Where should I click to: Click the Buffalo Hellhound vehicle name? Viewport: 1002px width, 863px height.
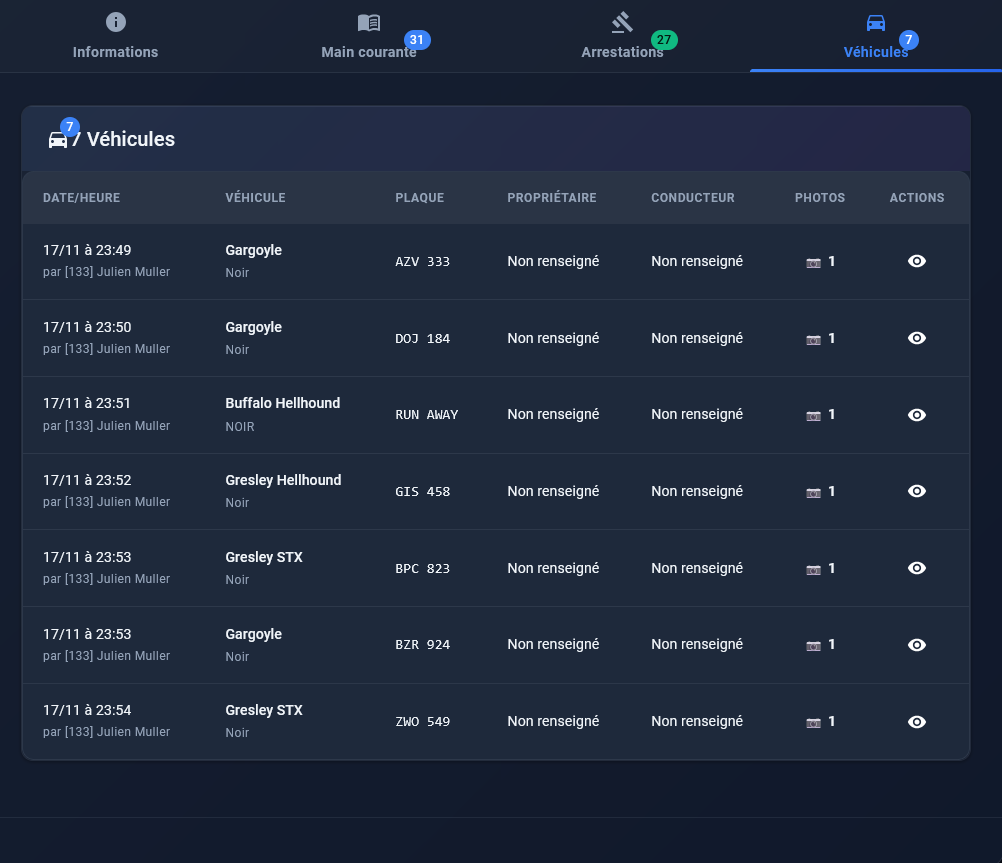point(282,403)
